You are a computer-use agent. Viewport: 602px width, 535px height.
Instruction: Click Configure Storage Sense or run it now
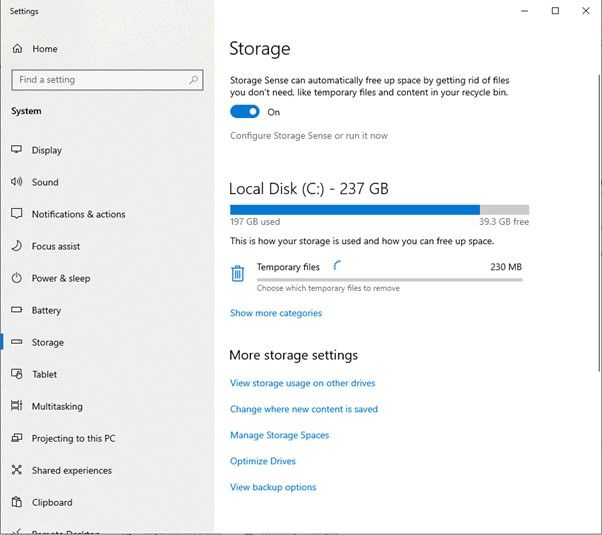pos(309,136)
